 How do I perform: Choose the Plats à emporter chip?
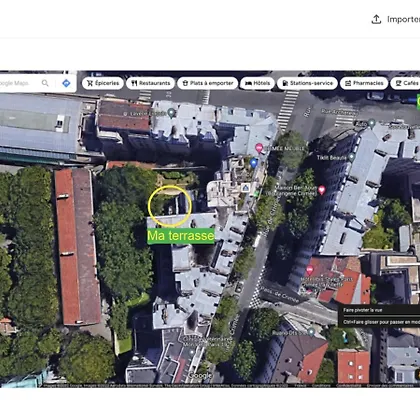[208, 83]
